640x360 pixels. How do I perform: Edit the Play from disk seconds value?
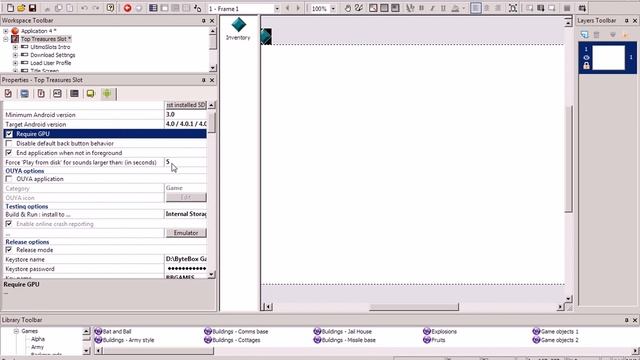pos(186,162)
